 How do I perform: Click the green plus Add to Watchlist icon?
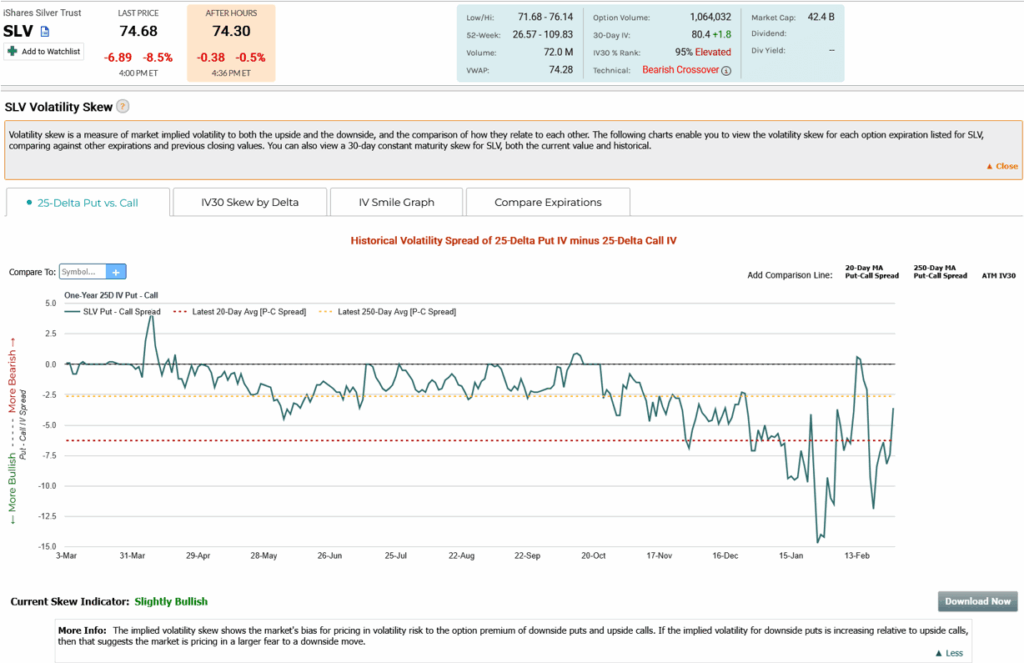click(11, 51)
